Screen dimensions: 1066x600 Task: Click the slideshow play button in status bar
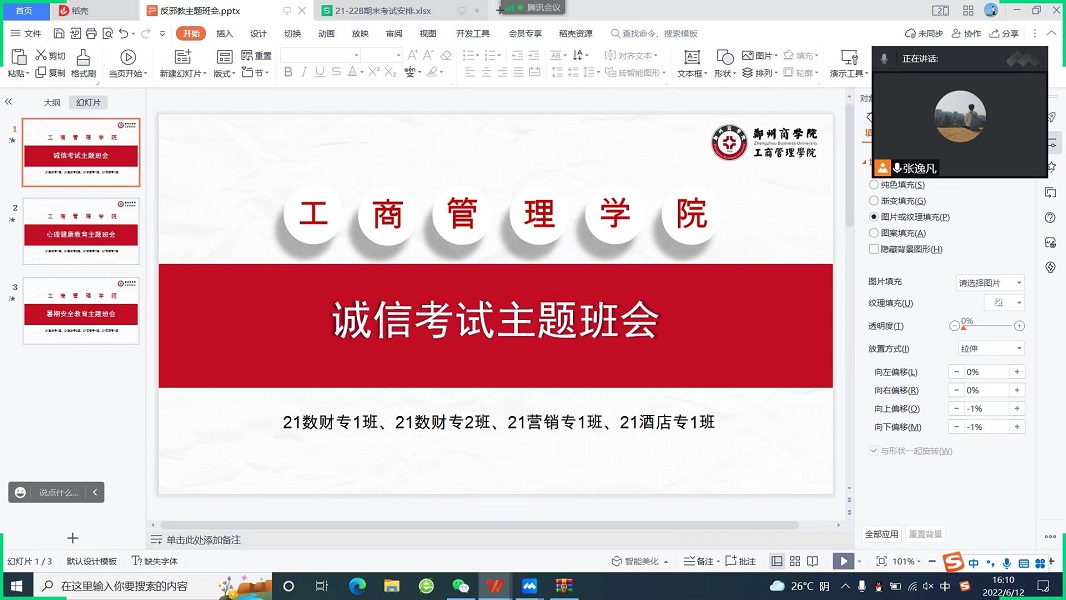843,562
